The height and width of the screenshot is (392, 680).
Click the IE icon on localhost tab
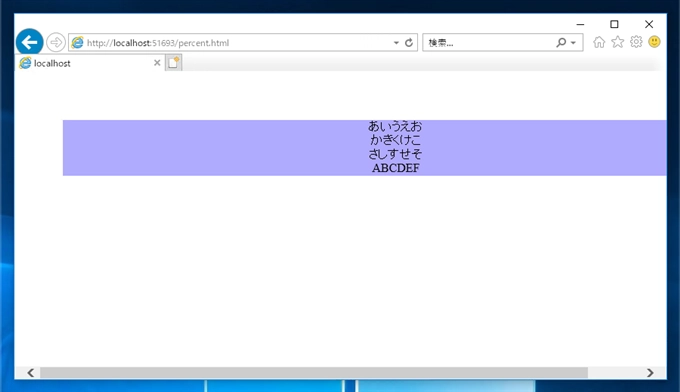click(x=25, y=63)
